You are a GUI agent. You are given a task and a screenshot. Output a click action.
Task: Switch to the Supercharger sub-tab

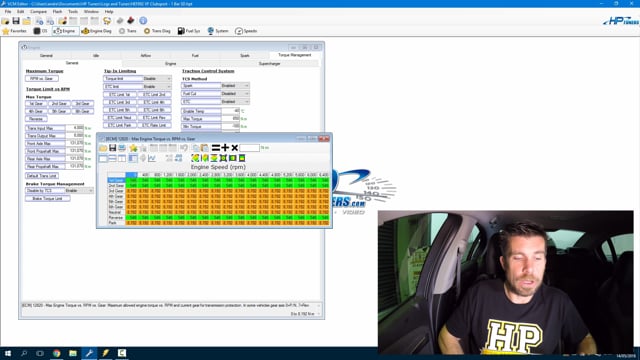click(269, 64)
